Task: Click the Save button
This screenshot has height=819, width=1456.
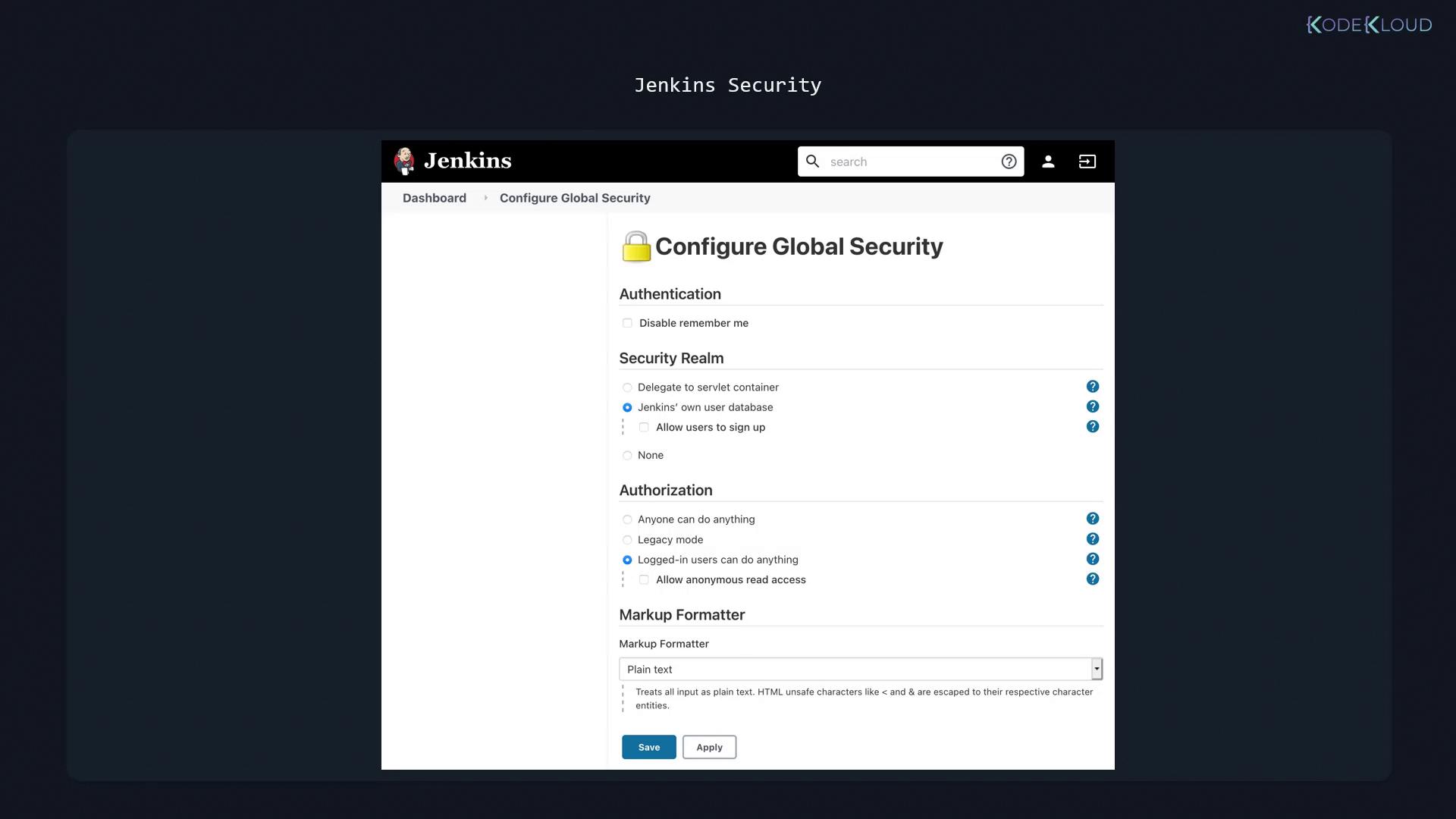Action: point(648,747)
